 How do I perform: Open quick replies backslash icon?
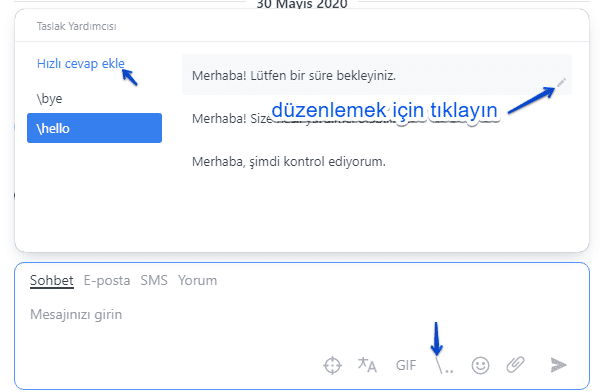tap(444, 365)
